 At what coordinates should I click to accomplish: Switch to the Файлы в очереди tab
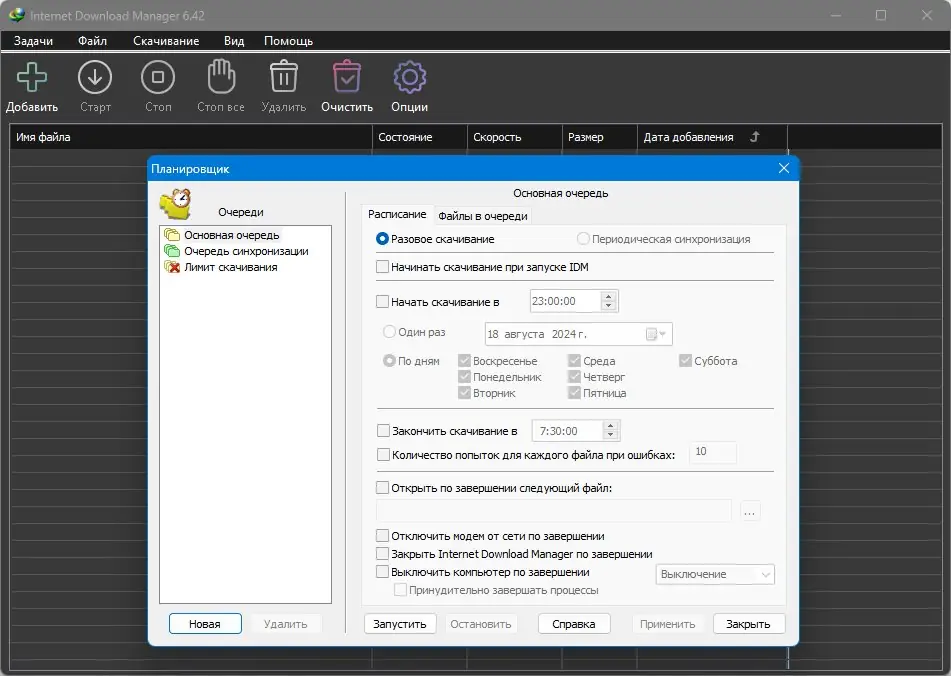click(x=483, y=216)
